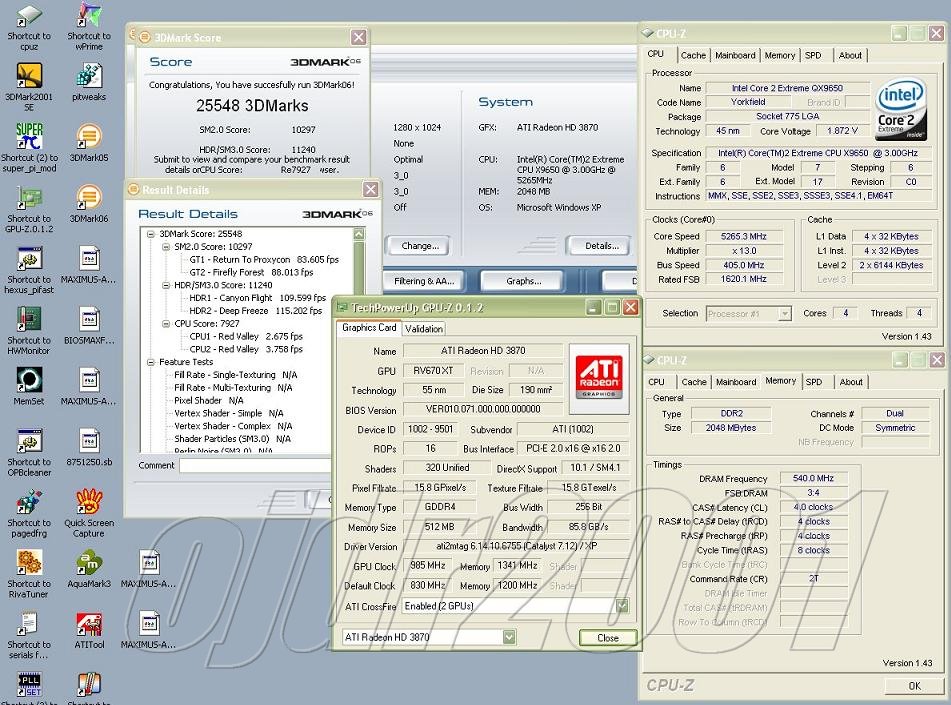Launch the 3DMark2001 SE desktop icon
951x705 pixels.
point(29,87)
